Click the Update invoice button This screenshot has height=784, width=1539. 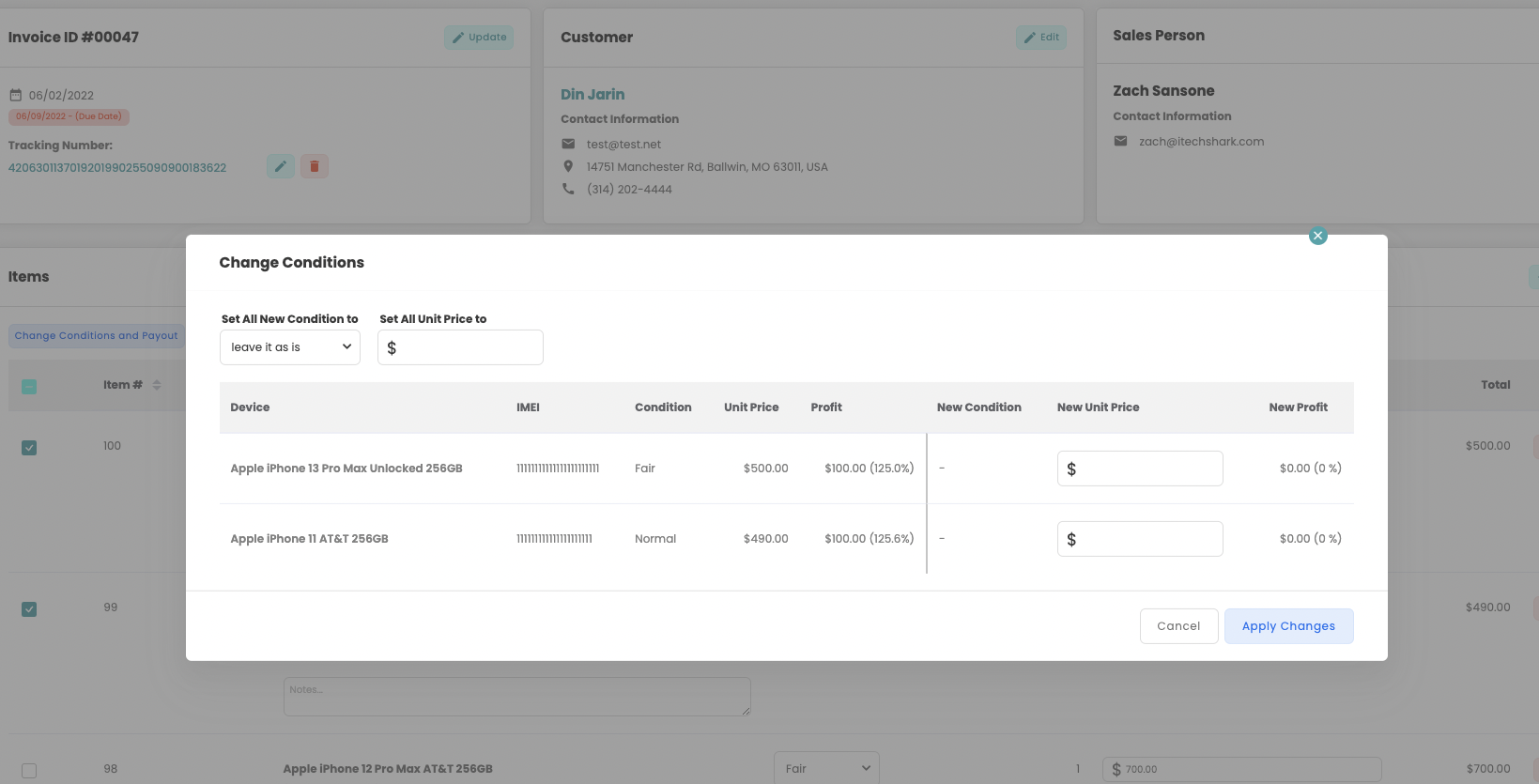coord(479,38)
